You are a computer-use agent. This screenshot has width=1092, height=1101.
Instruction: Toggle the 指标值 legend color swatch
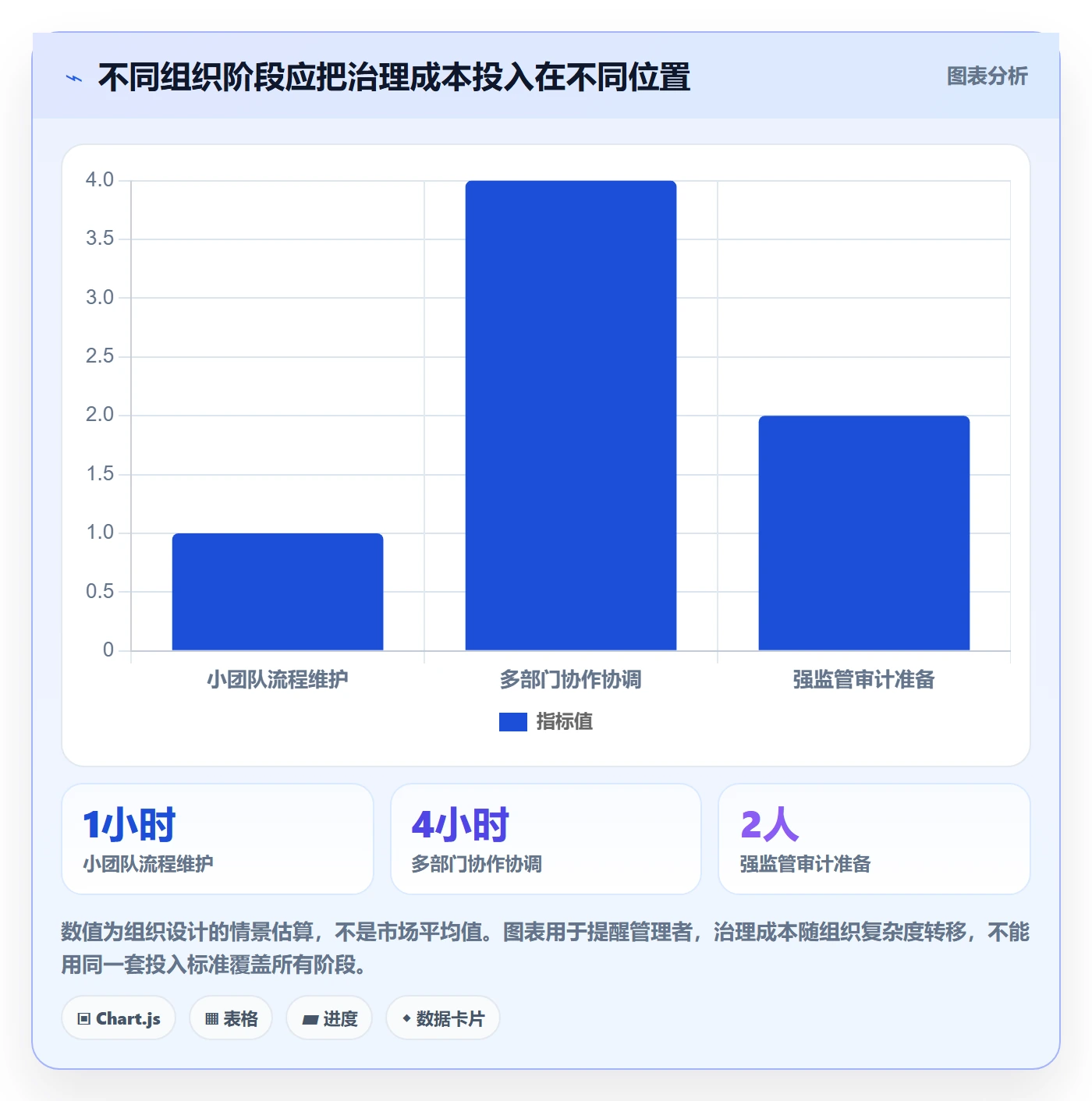pyautogui.click(x=513, y=722)
